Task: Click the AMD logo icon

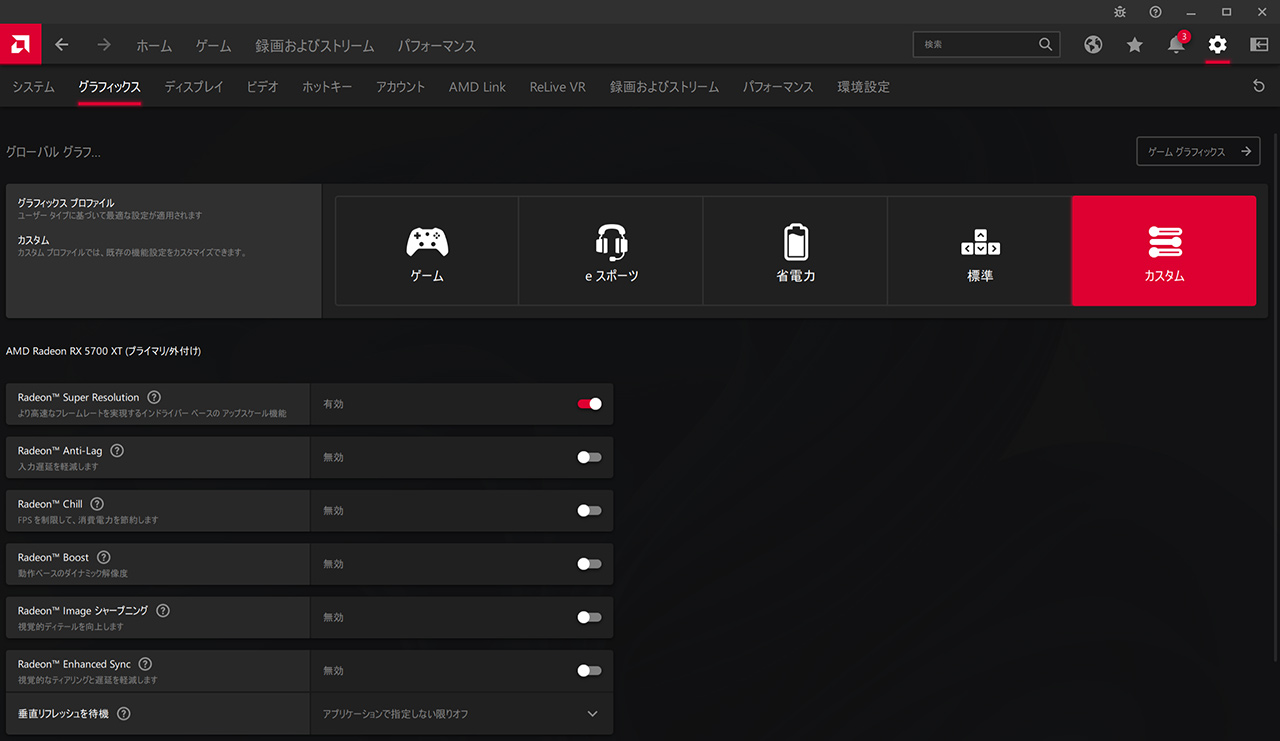Action: pos(19,45)
